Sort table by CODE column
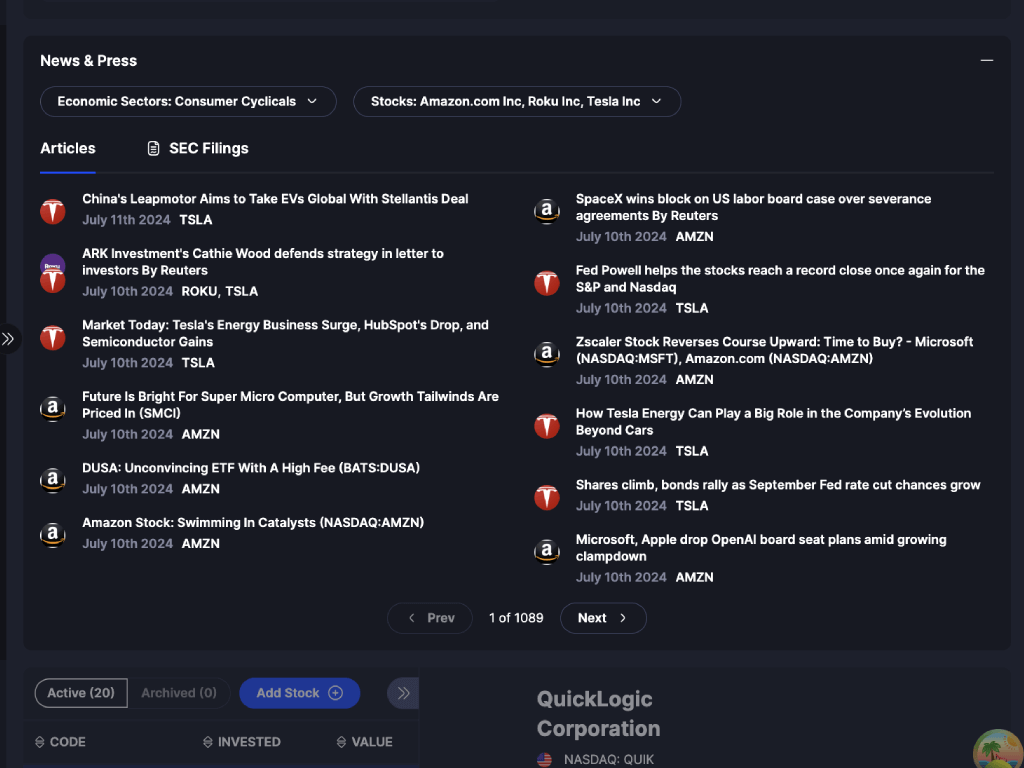This screenshot has height=768, width=1024. click(60, 742)
